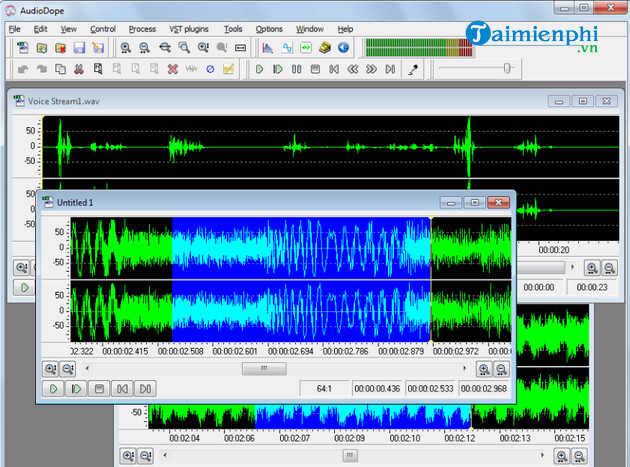Click the Open file folder icon
The width and height of the screenshot is (630, 467).
point(42,48)
